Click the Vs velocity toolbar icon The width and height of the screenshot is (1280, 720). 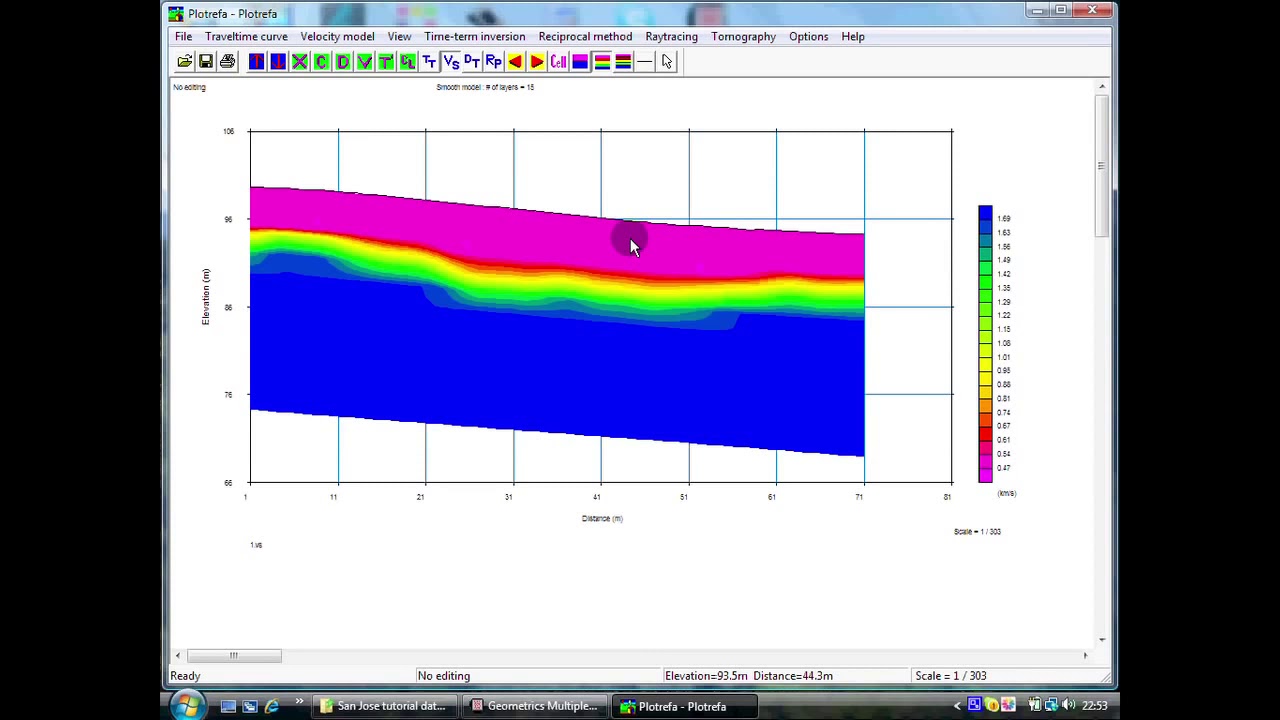tap(451, 62)
